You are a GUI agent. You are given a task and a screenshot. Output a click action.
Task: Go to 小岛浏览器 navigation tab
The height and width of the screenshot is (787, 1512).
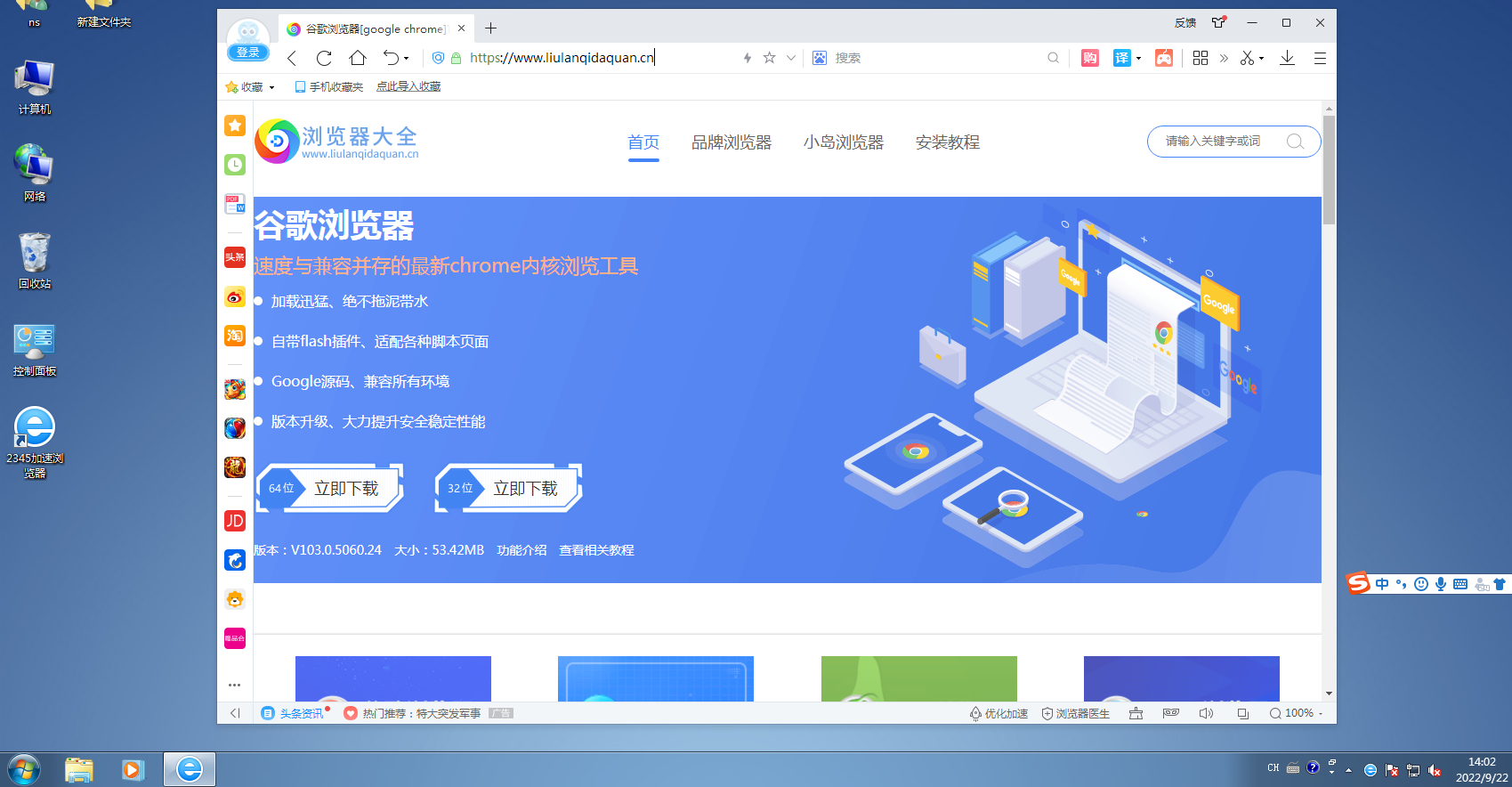844,142
